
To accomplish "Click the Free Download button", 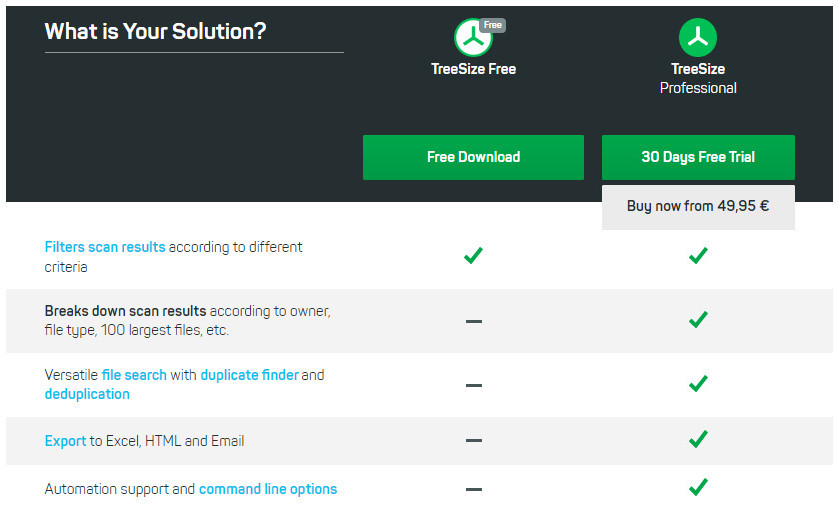I will [473, 157].
